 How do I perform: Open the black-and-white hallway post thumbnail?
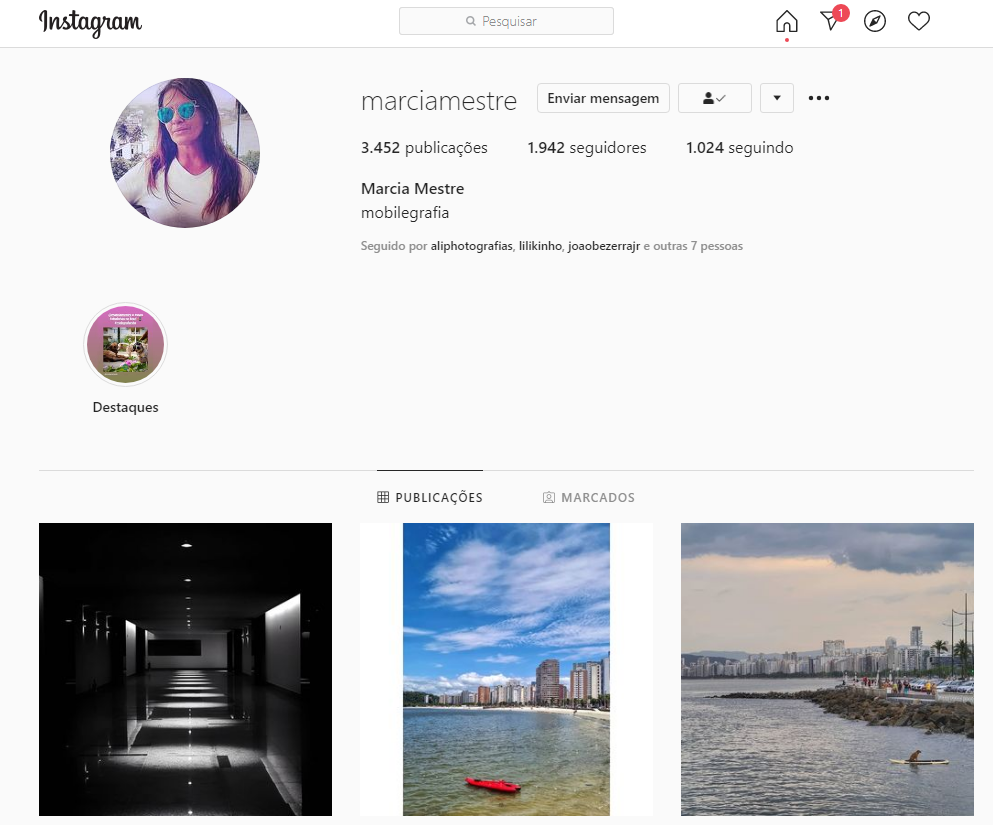pyautogui.click(x=185, y=669)
